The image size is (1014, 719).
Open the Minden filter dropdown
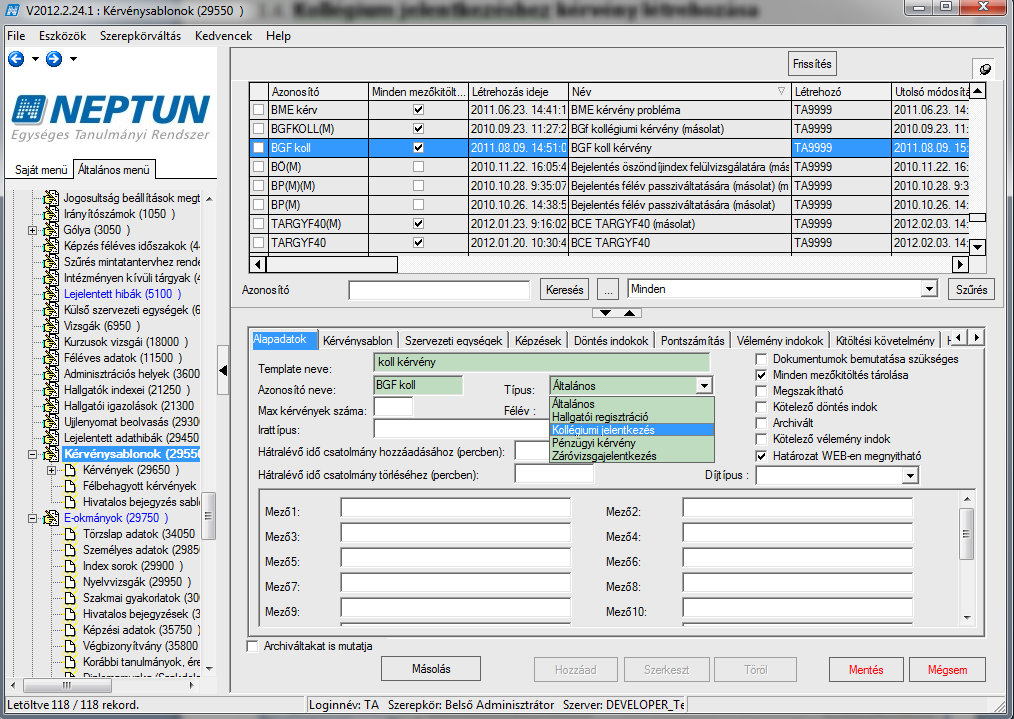click(x=929, y=289)
